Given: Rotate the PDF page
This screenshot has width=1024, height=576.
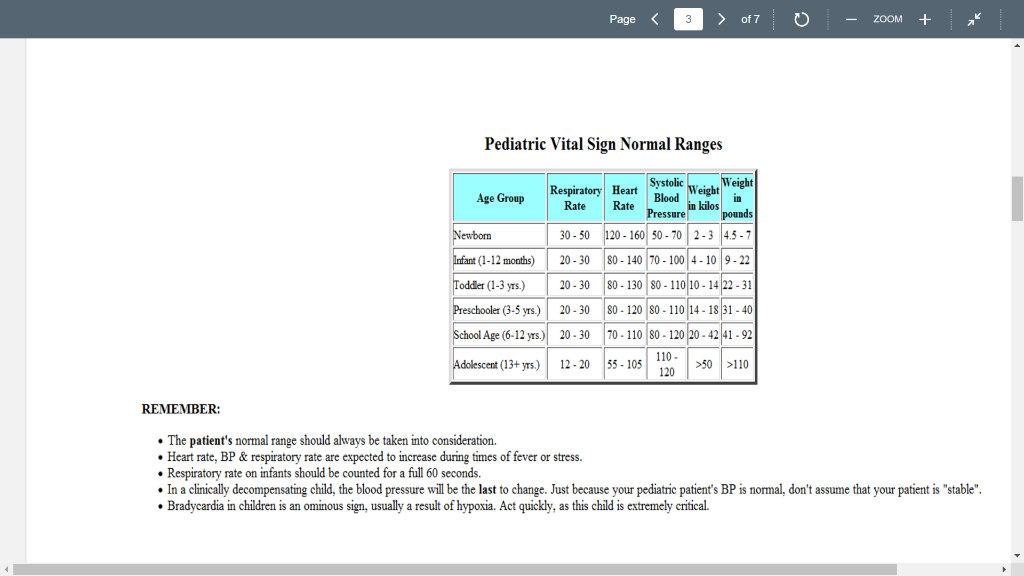Looking at the screenshot, I should (801, 18).
